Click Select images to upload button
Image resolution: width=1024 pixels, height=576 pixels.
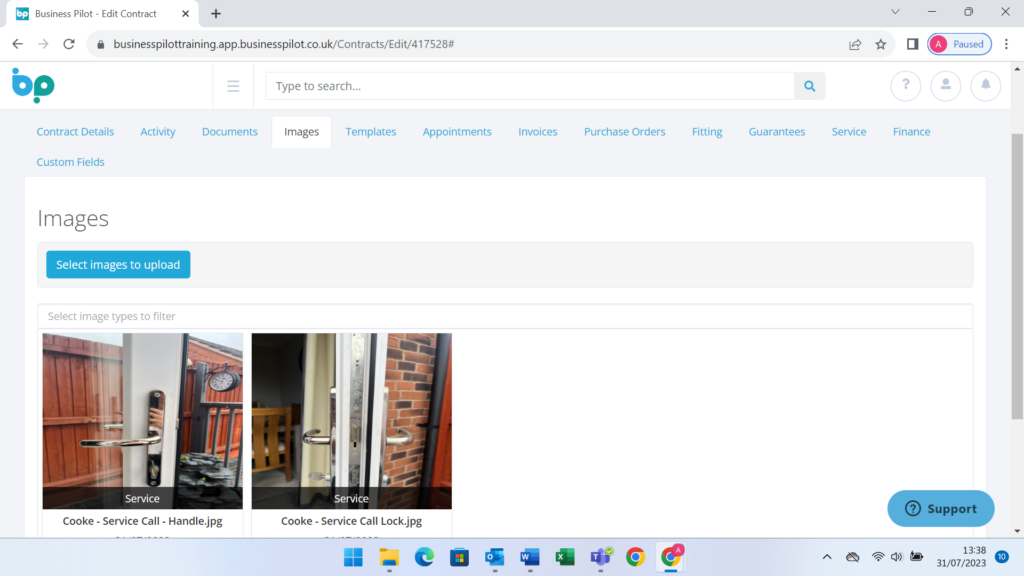pyautogui.click(x=118, y=264)
